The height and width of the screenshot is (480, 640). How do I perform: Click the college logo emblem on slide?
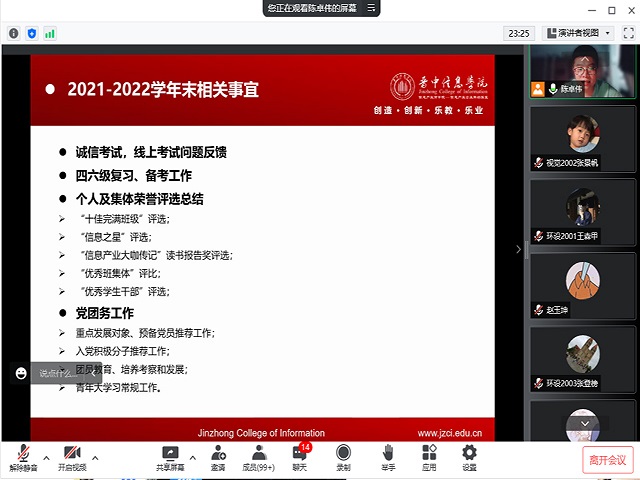pyautogui.click(x=402, y=86)
